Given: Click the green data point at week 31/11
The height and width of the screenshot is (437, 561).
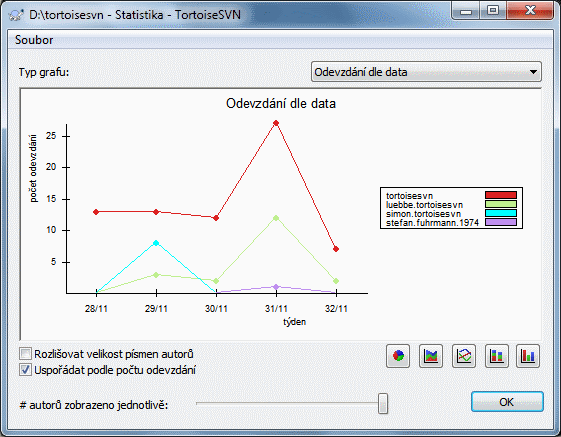Looking at the screenshot, I should [276, 218].
